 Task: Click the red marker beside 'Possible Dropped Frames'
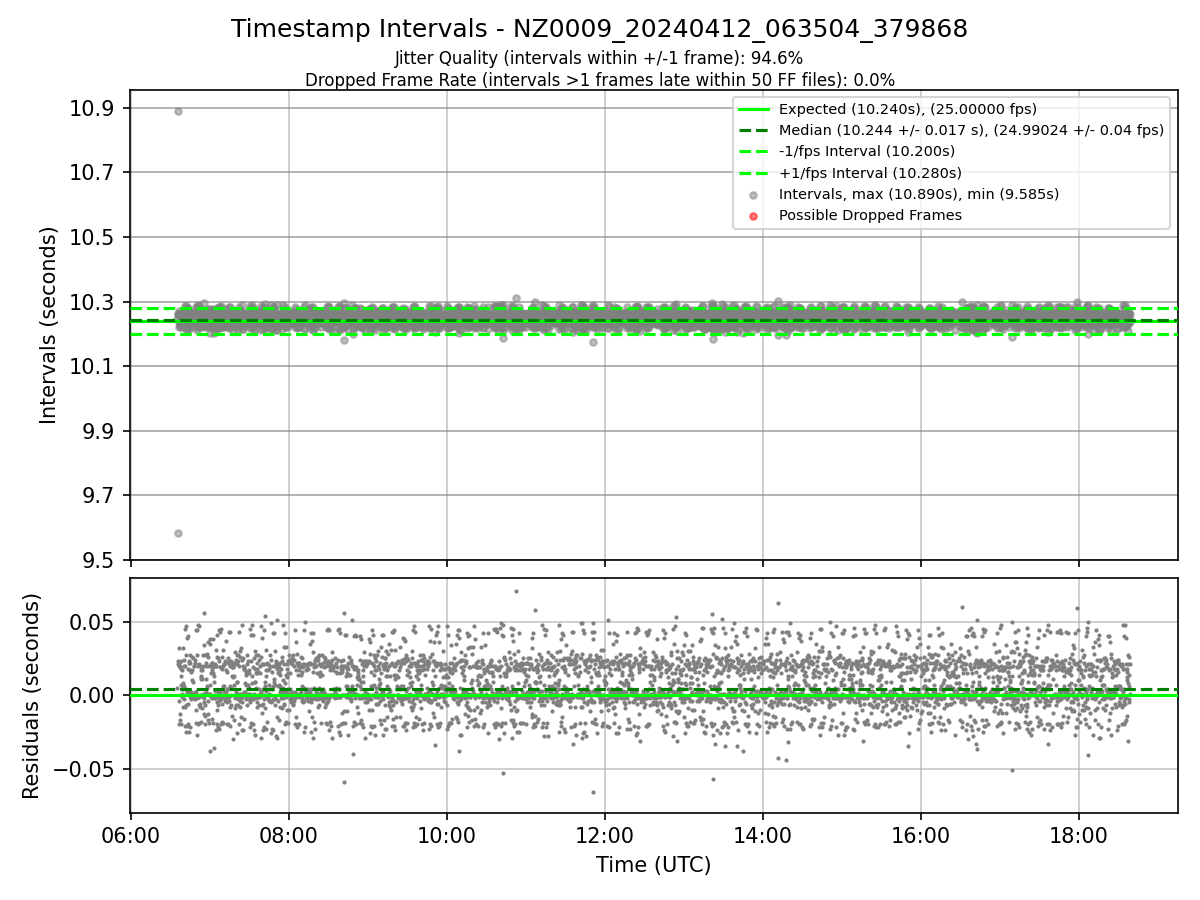753,216
